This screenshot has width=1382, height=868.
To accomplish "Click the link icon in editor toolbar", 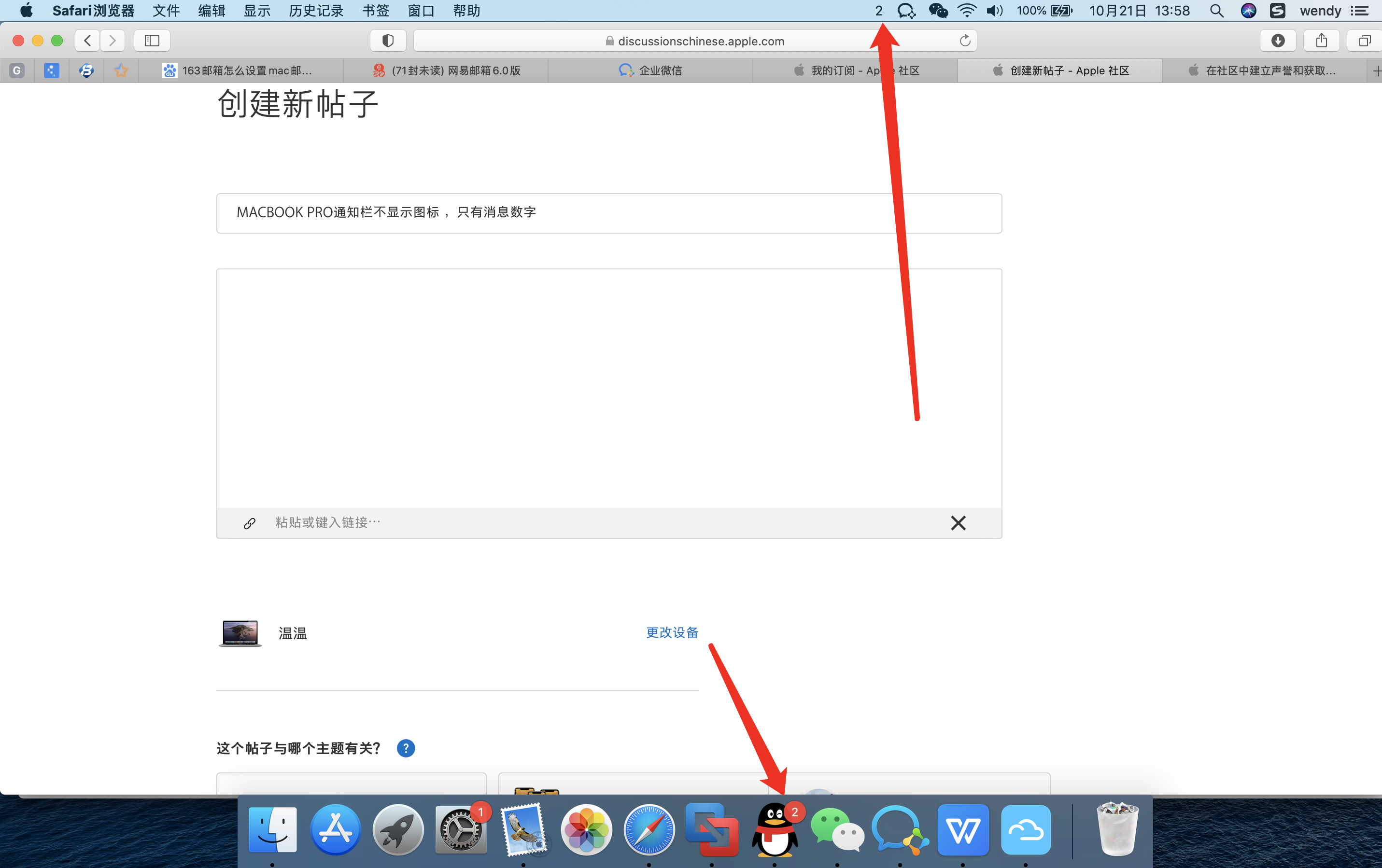I will tap(249, 523).
